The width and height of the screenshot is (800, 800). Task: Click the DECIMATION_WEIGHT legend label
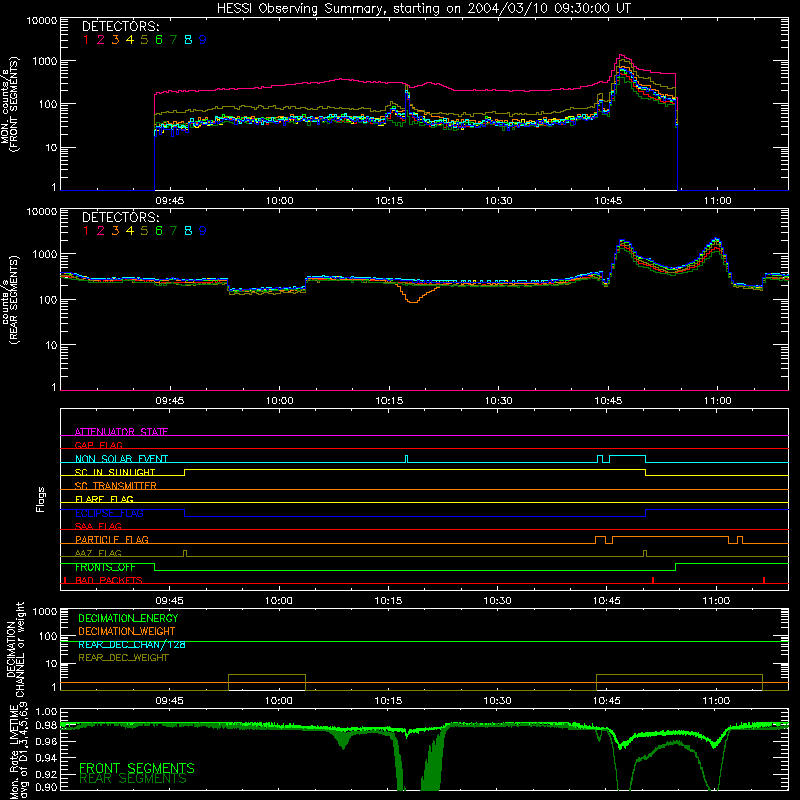pos(127,631)
